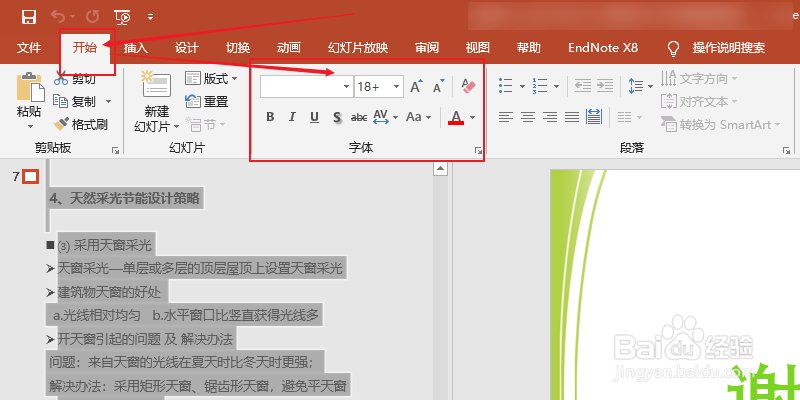The height and width of the screenshot is (400, 800).
Task: Center align text
Action: click(528, 117)
